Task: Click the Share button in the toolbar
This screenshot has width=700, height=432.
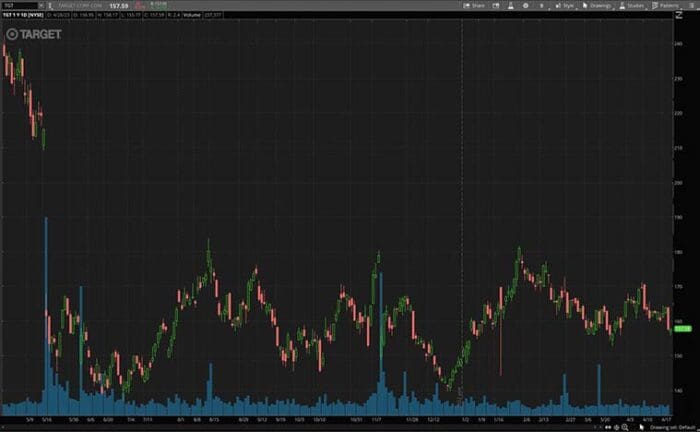Action: [474, 6]
